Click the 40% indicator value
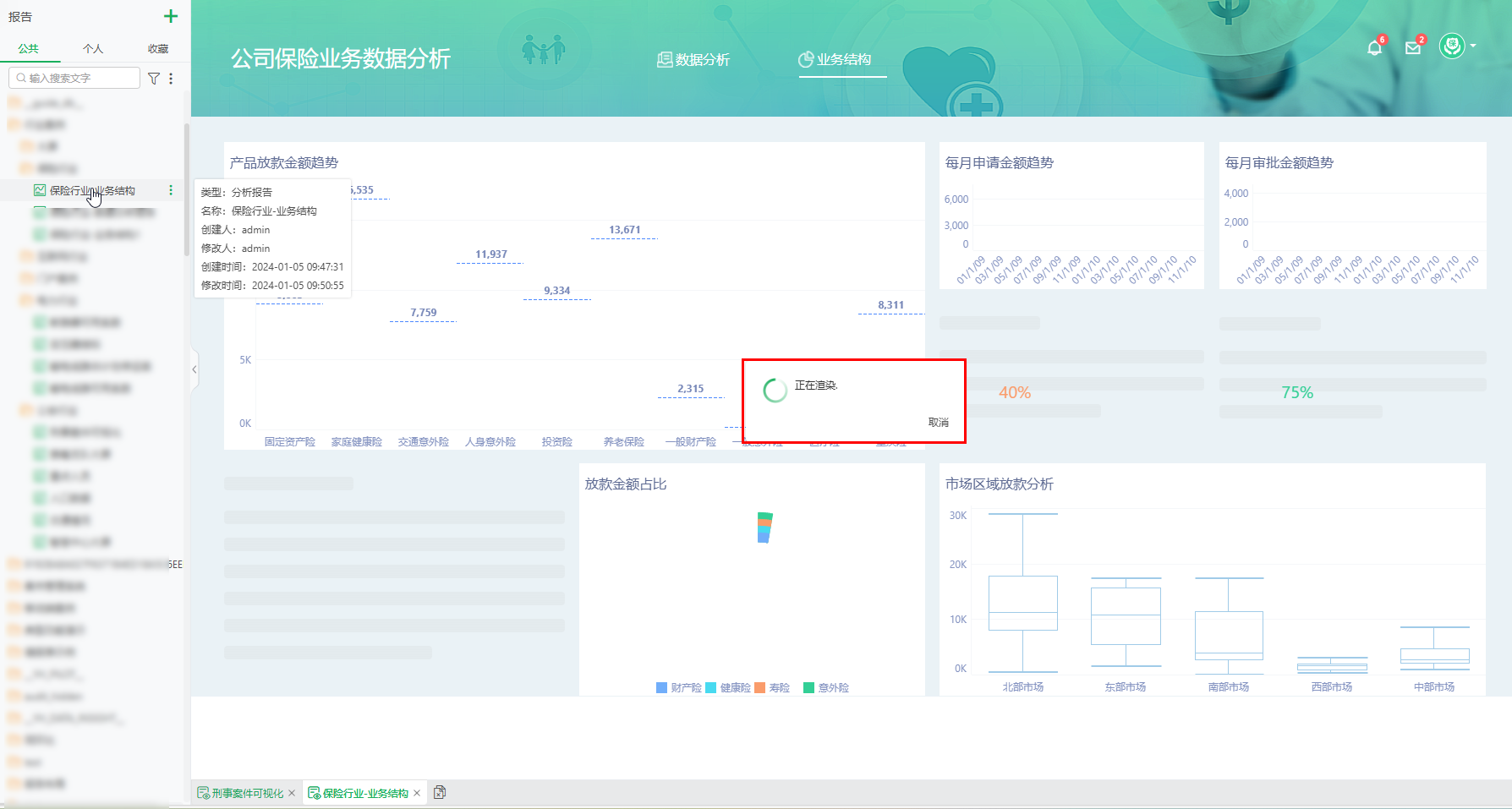 (x=1015, y=392)
